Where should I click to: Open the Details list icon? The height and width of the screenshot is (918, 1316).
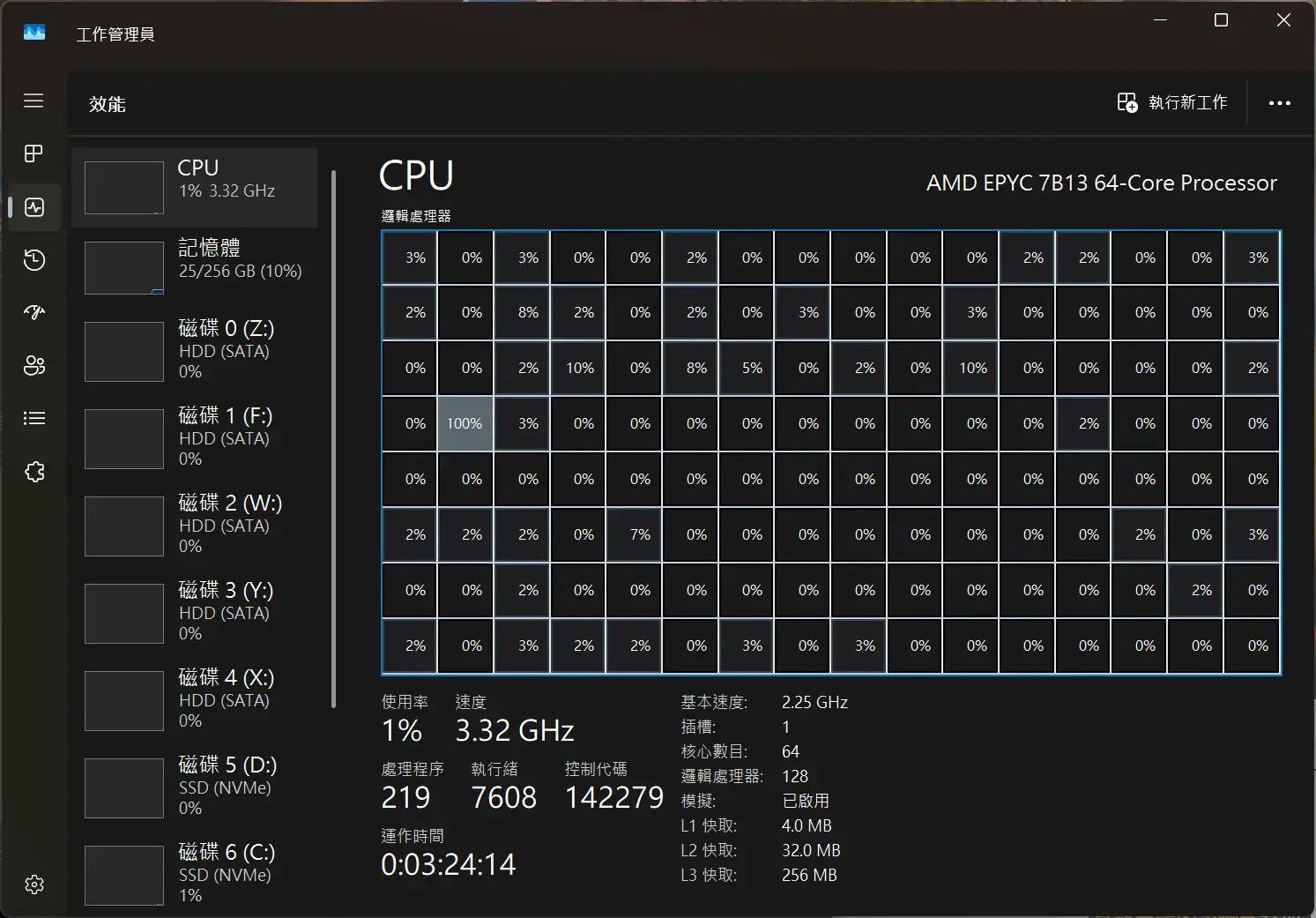(34, 418)
